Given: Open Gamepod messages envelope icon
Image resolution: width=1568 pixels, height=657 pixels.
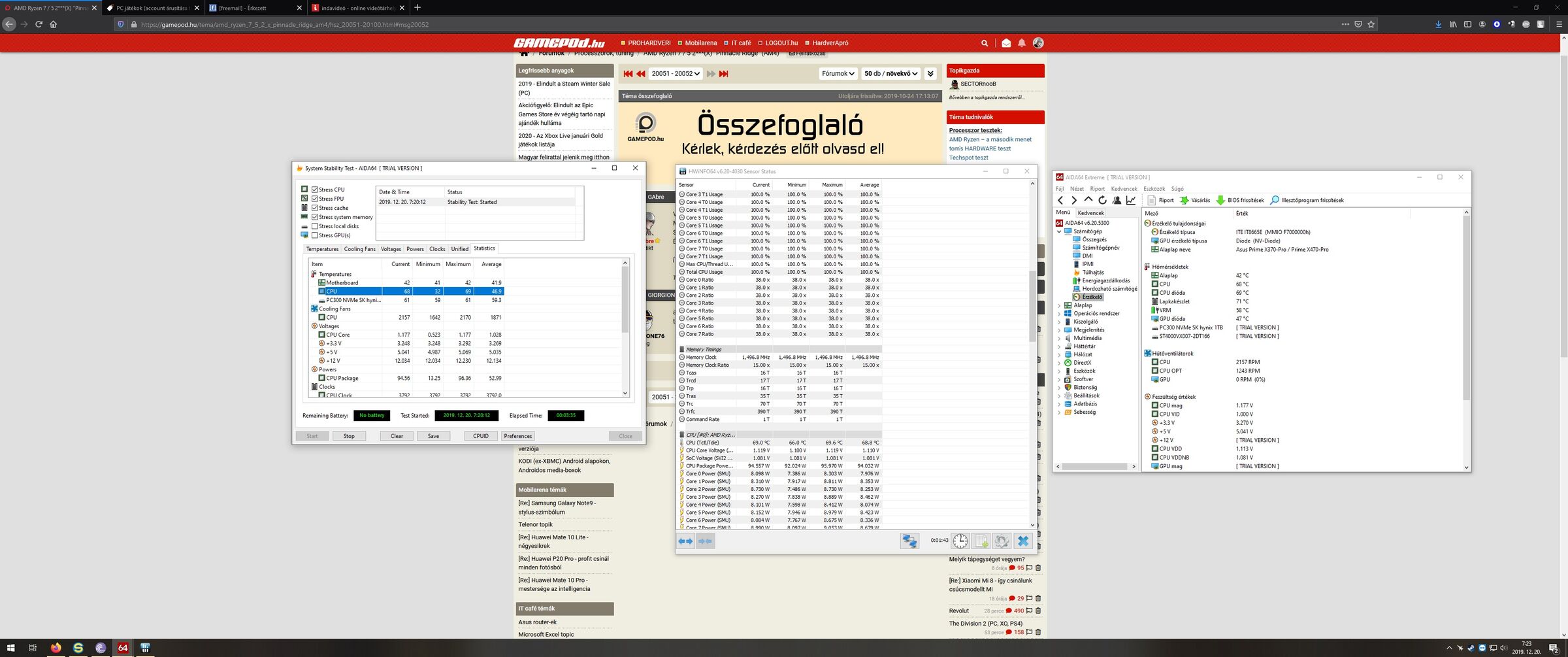Looking at the screenshot, I should tap(1006, 43).
